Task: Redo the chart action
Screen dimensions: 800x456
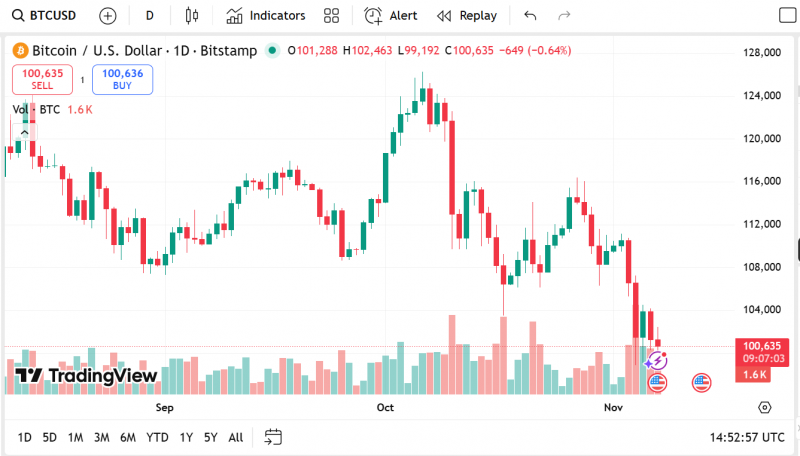Action: 564,16
